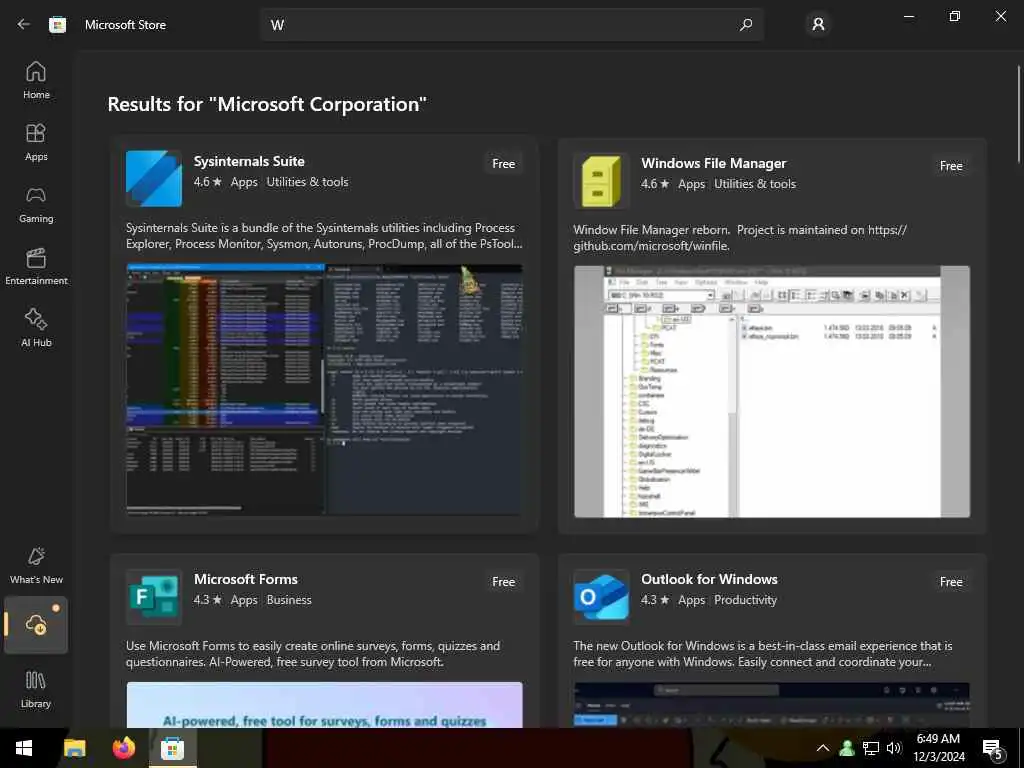This screenshot has width=1024, height=768.
Task: Click 'Productivity' under Outlook for Windows
Action: (745, 600)
